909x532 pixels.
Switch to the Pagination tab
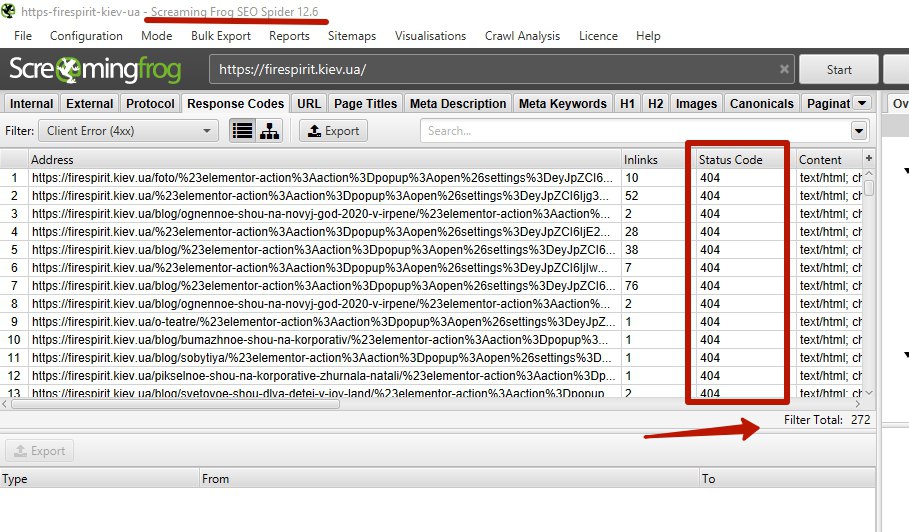pos(828,104)
